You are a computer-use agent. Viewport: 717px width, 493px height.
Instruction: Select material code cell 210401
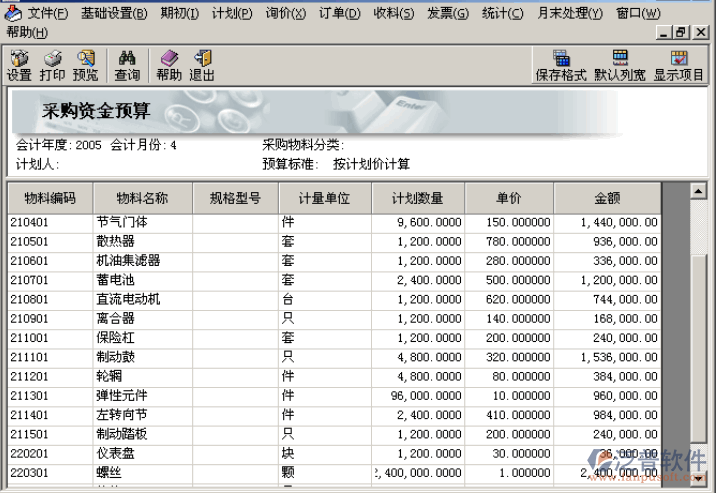(50, 222)
